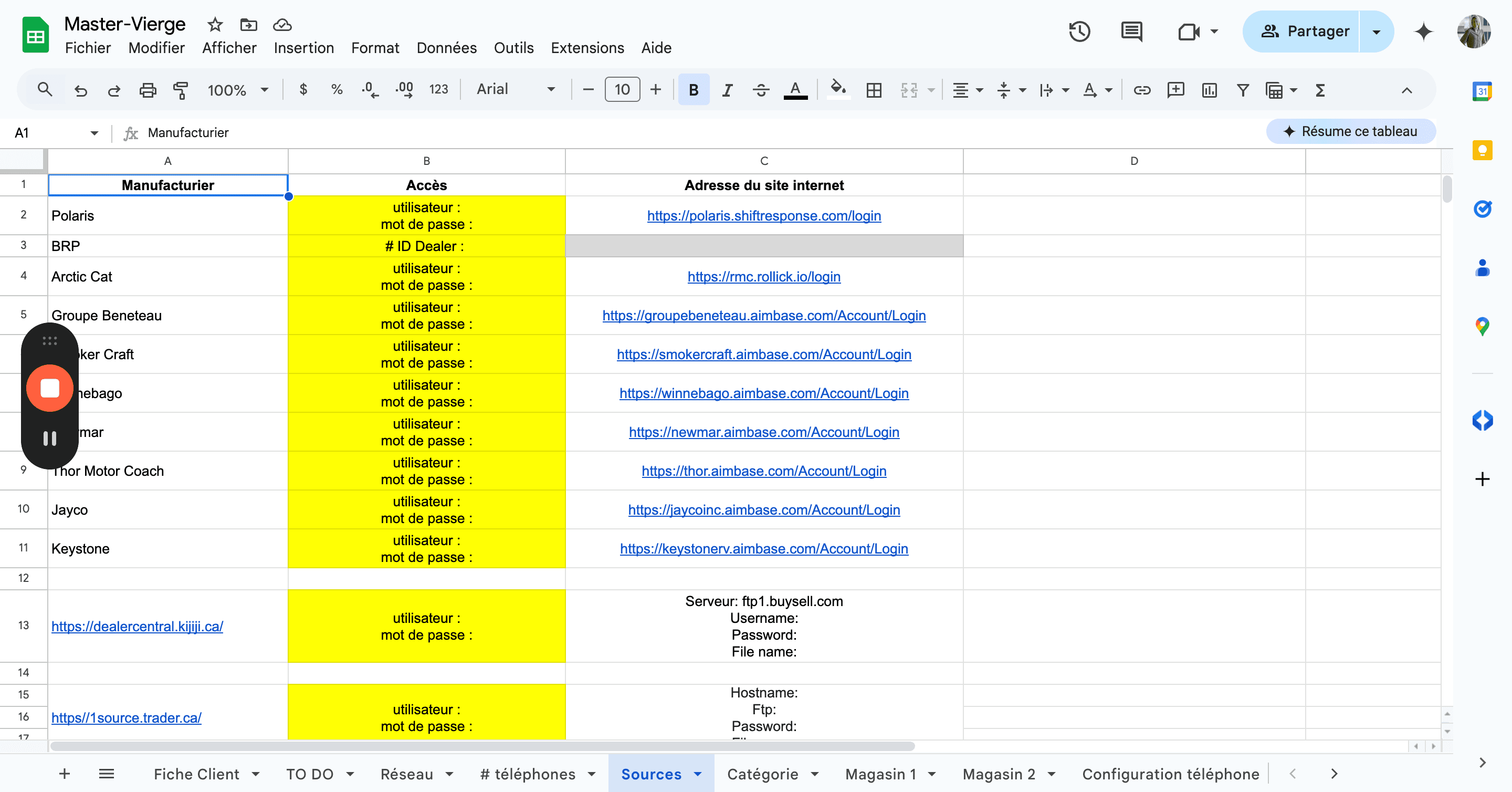The width and height of the screenshot is (1512, 792).
Task: Switch to the Fiche Client sheet tab
Action: [x=197, y=774]
